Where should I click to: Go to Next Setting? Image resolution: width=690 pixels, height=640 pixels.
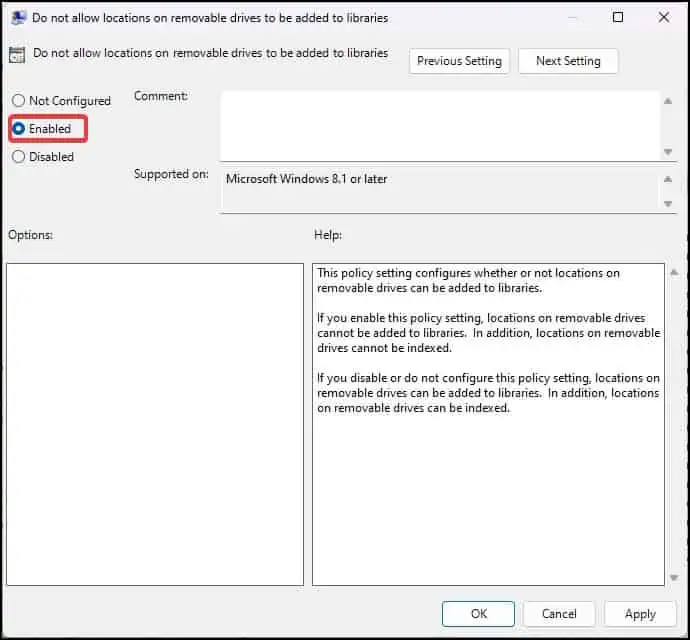coord(568,61)
